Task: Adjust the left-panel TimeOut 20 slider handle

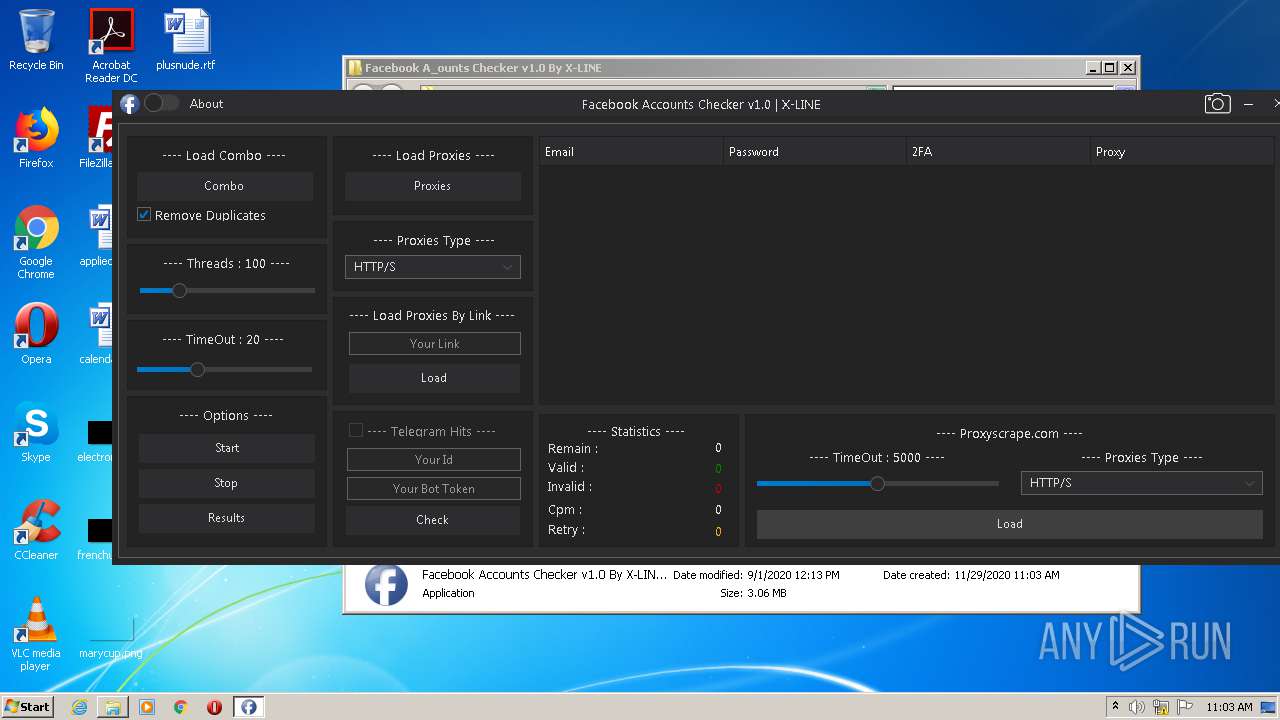Action: 197,369
